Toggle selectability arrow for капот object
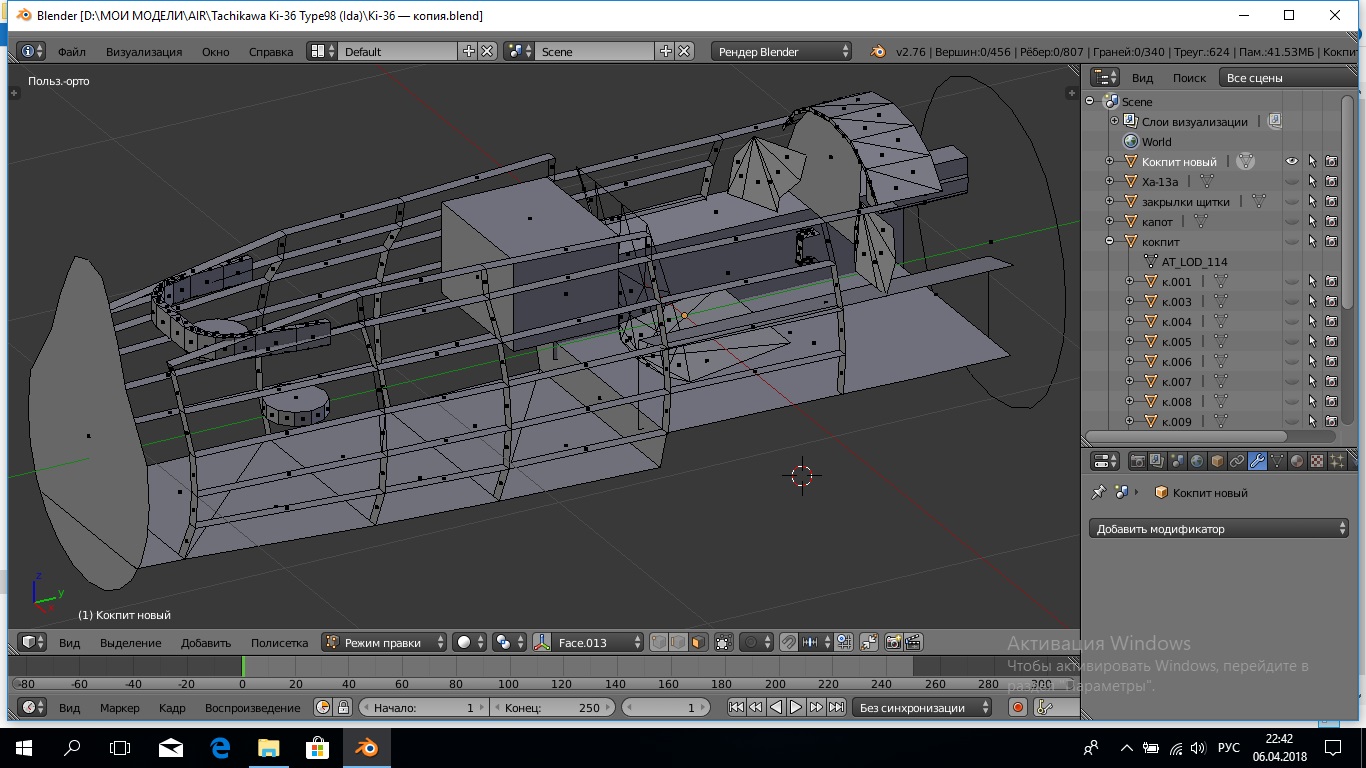 [1312, 221]
